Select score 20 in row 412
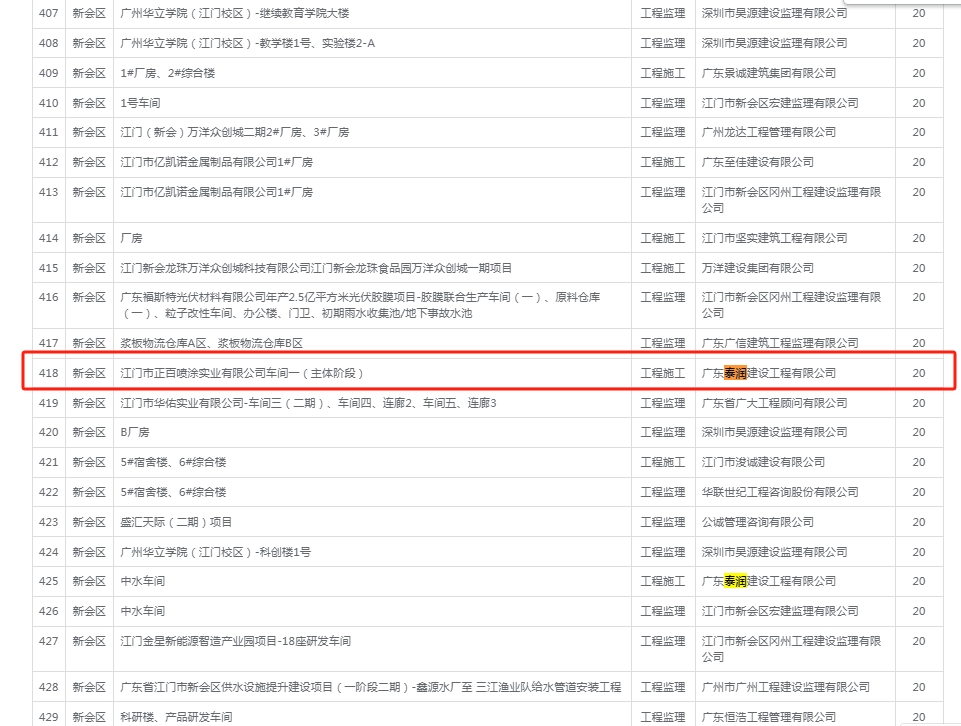961x726 pixels. pyautogui.click(x=919, y=162)
